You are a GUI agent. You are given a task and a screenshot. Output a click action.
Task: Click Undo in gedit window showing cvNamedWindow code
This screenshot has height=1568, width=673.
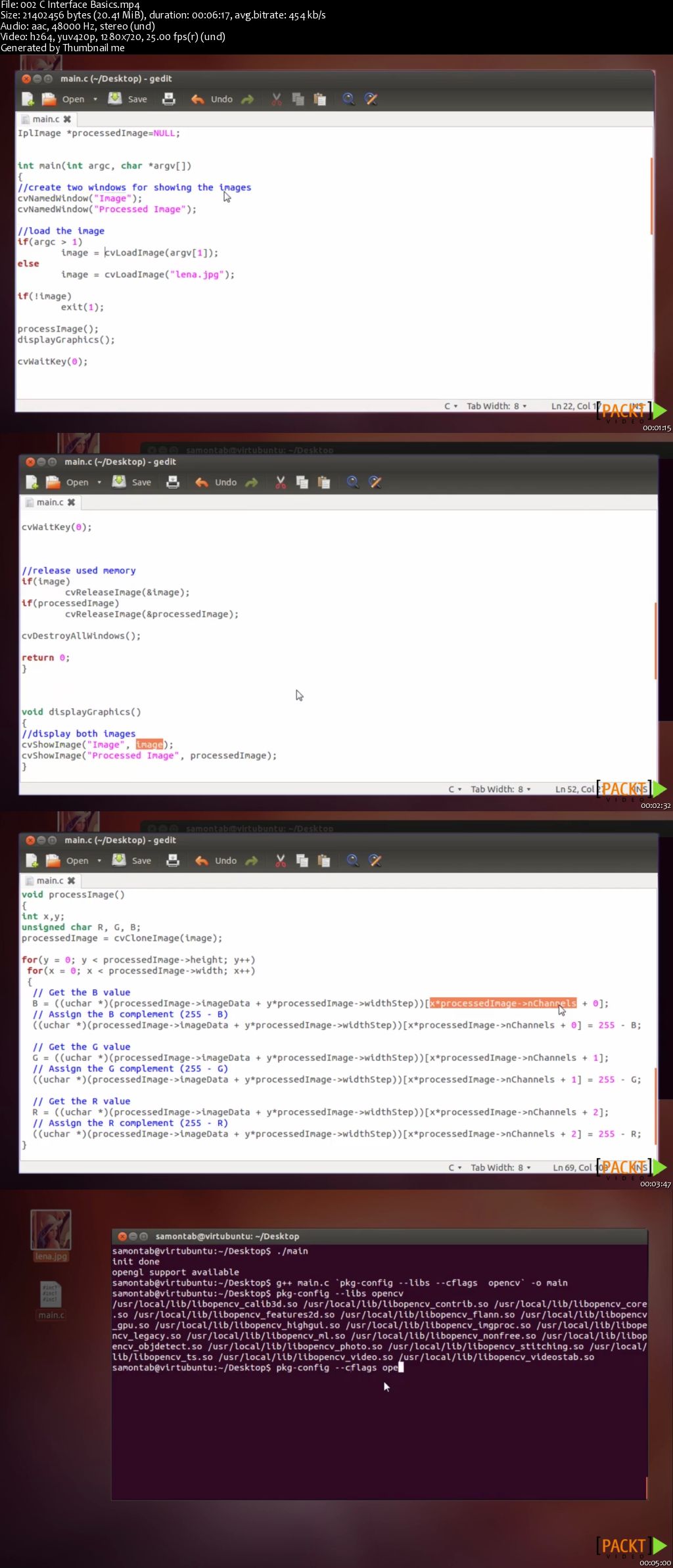point(212,99)
